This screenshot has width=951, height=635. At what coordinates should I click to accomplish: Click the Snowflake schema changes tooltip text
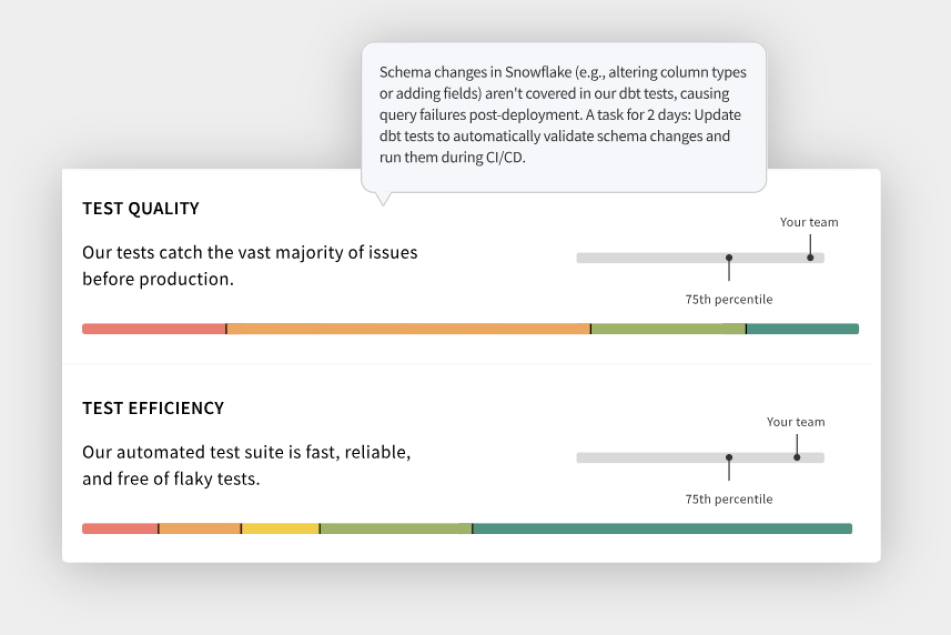[x=563, y=116]
